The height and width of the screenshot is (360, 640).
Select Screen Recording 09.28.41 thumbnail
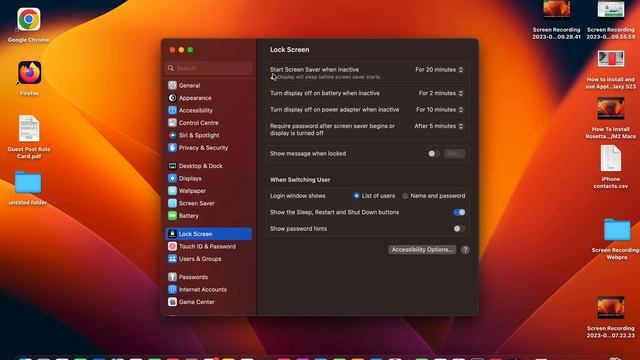click(556, 10)
